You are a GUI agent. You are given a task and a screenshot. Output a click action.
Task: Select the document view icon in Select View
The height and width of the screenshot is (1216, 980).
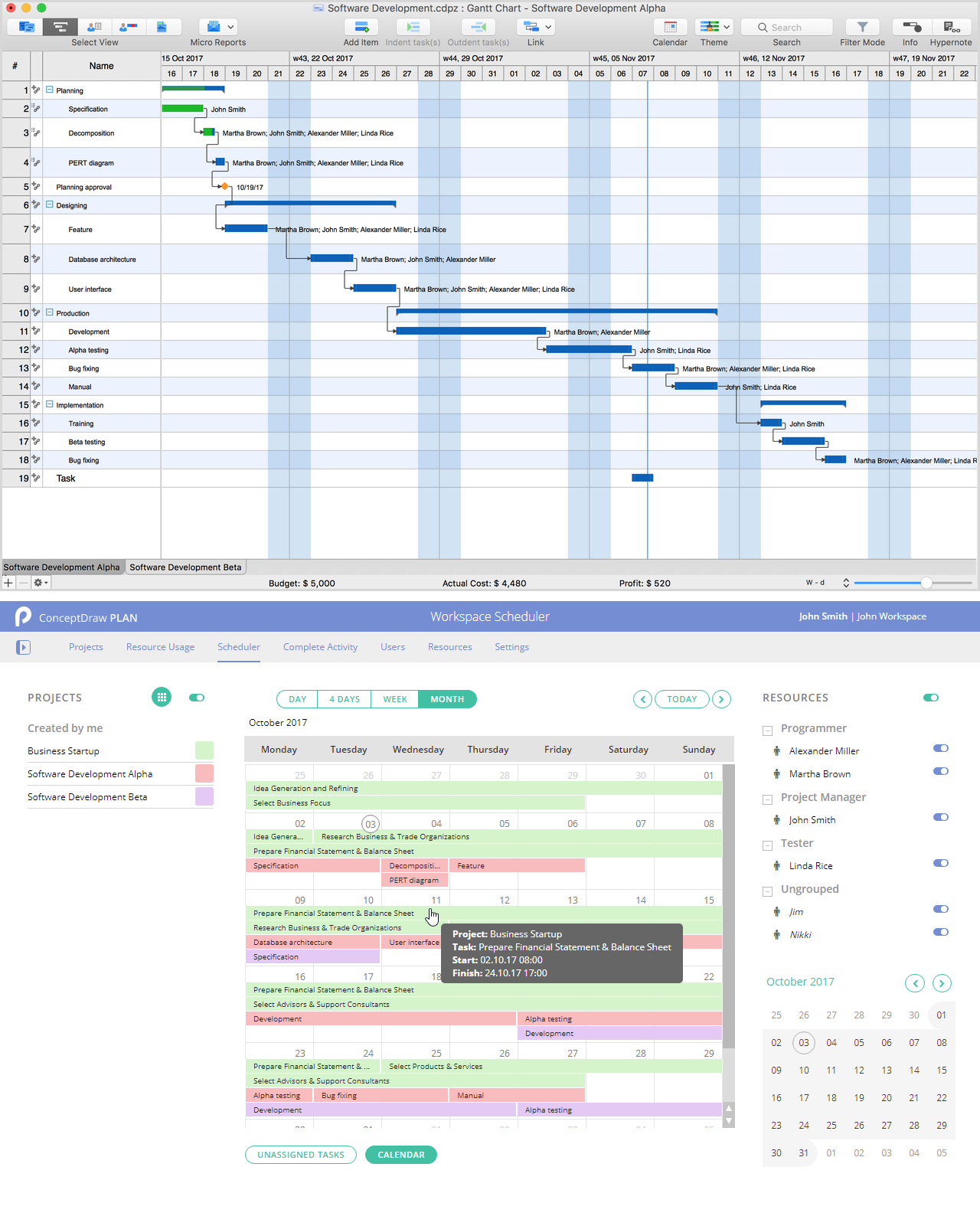pos(162,27)
